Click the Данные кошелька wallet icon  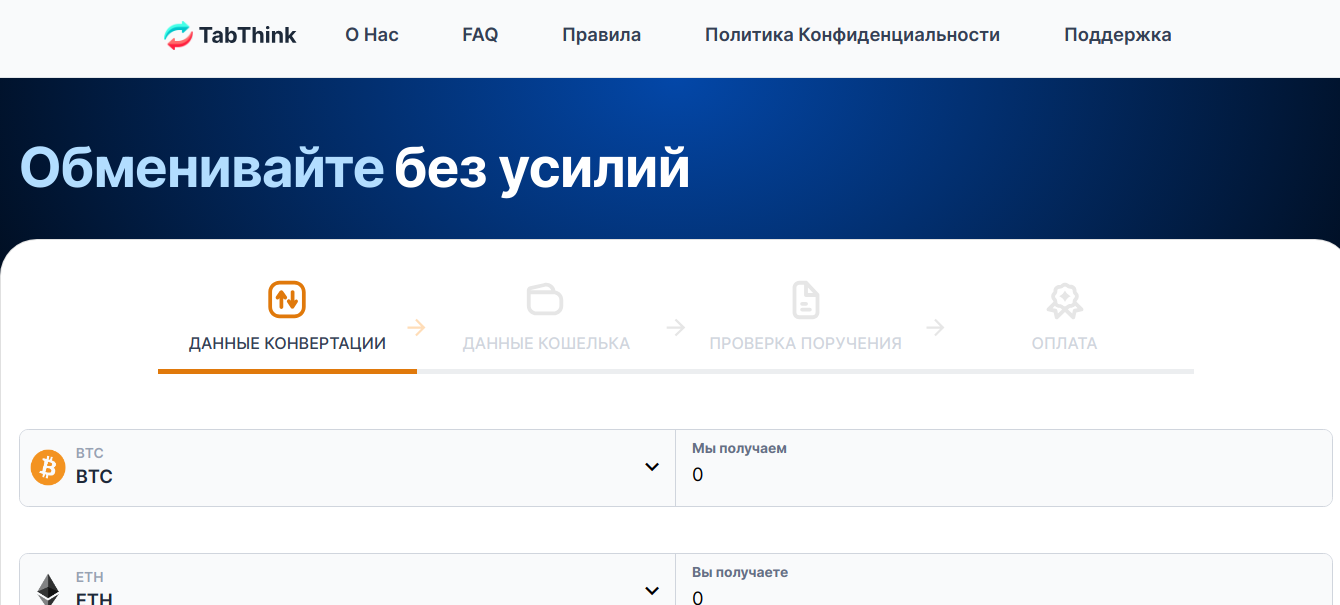[x=545, y=299]
